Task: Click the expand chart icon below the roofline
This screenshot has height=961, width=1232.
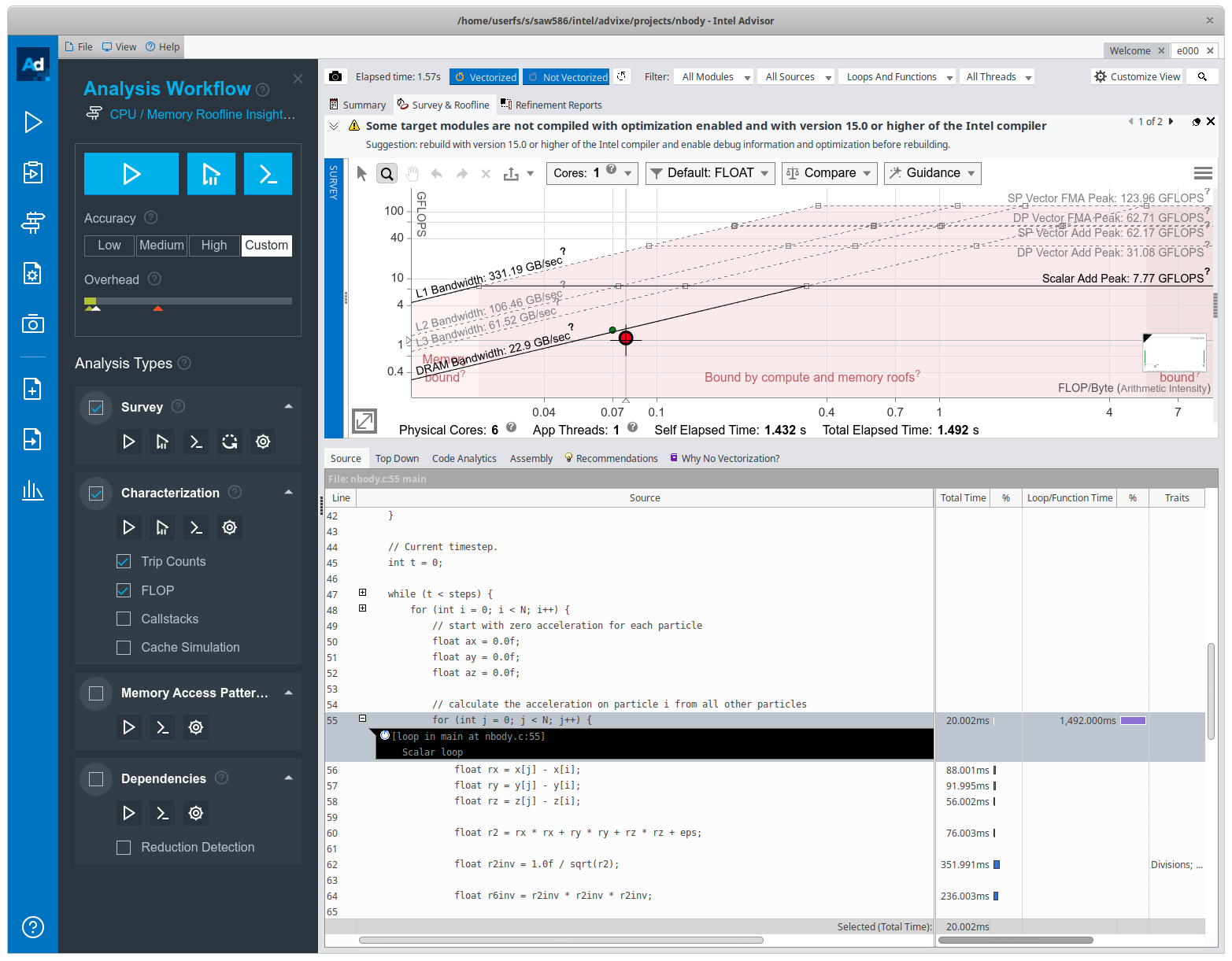Action: [364, 421]
